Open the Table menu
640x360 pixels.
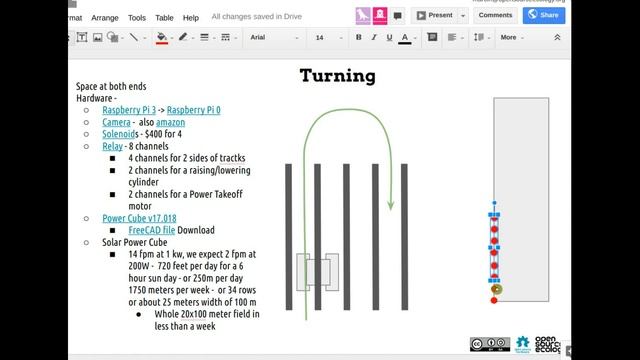tap(164, 18)
